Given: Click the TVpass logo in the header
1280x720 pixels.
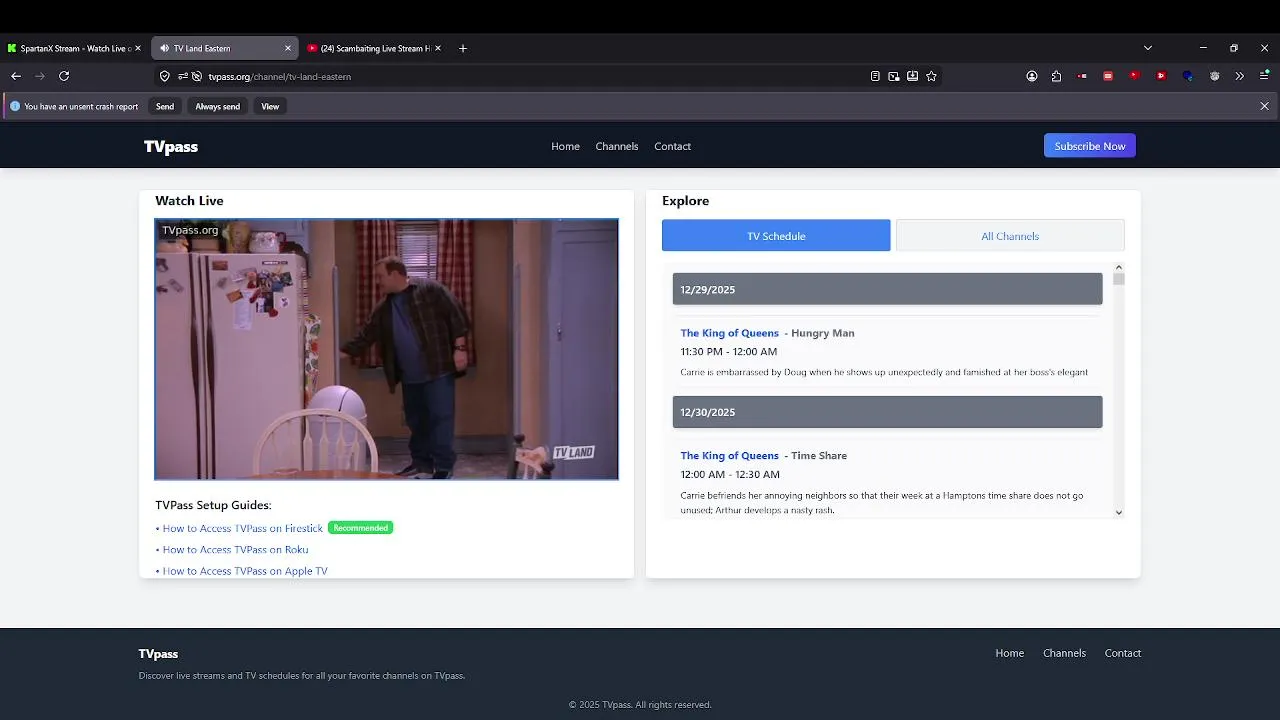Looking at the screenshot, I should [x=171, y=146].
